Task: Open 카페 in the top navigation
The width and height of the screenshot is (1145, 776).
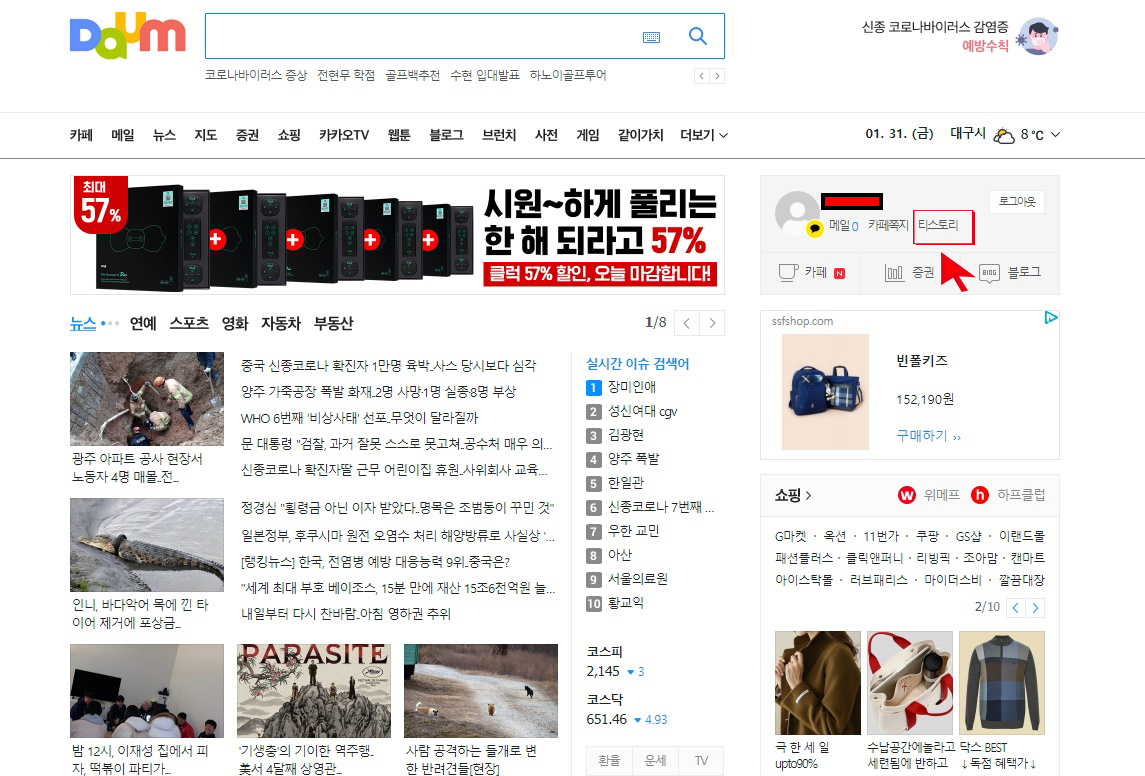Action: point(81,135)
